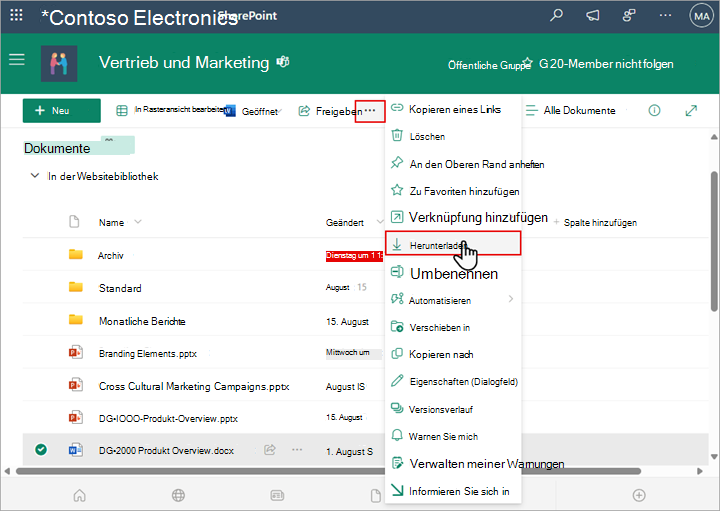Viewport: 720px width, 511px height.
Task: Select Löschen from the menu
Action: coord(453,136)
